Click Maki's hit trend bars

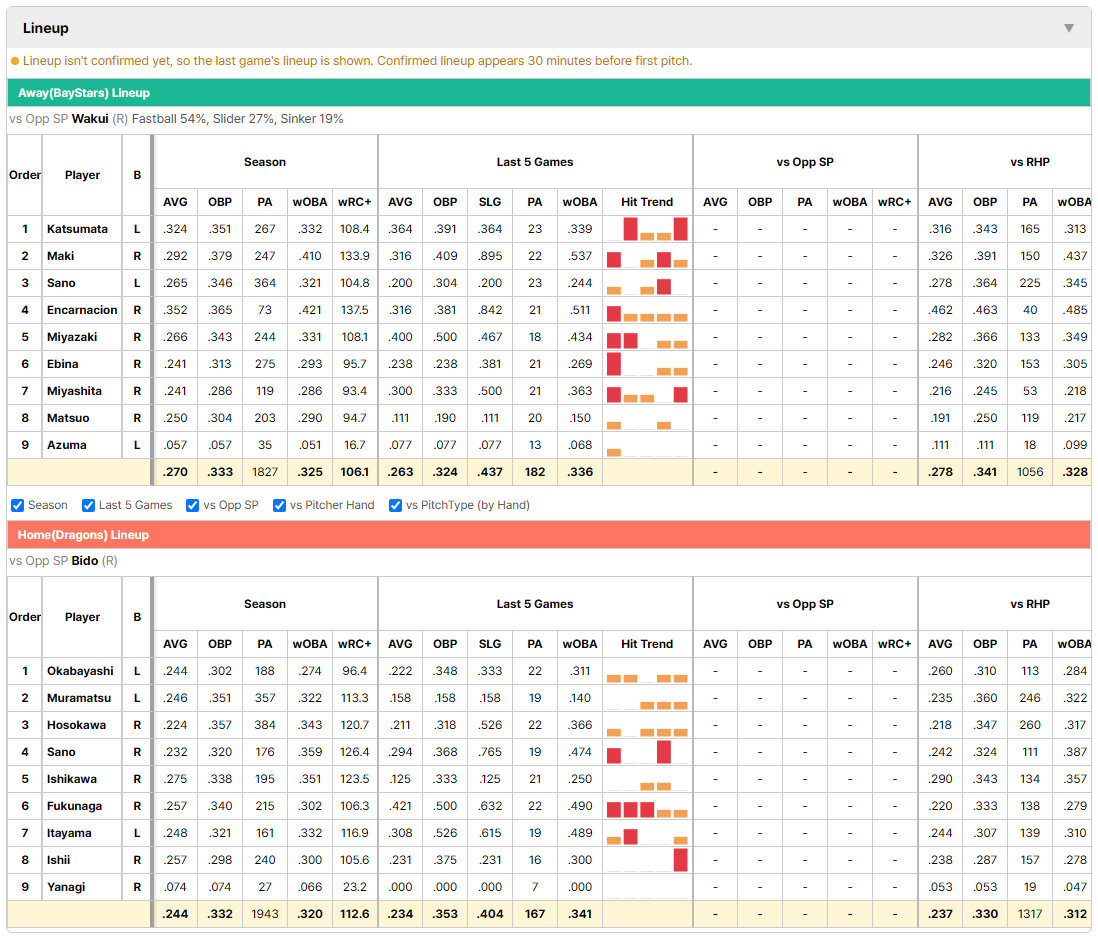647,256
